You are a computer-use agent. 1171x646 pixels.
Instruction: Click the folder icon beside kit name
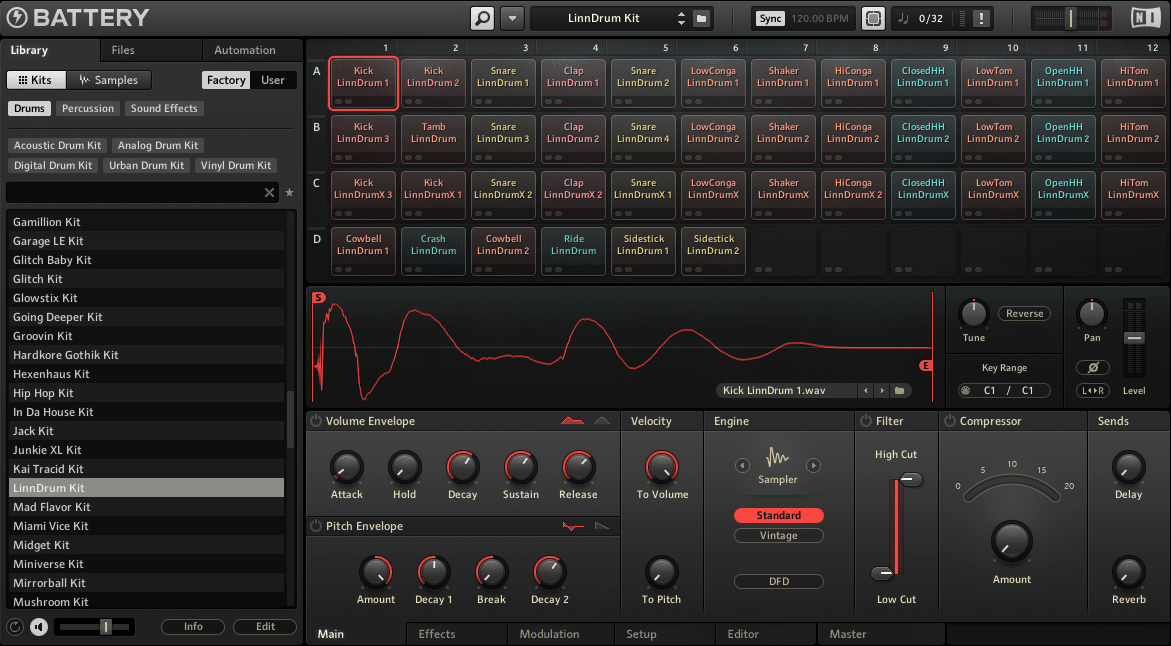701,18
